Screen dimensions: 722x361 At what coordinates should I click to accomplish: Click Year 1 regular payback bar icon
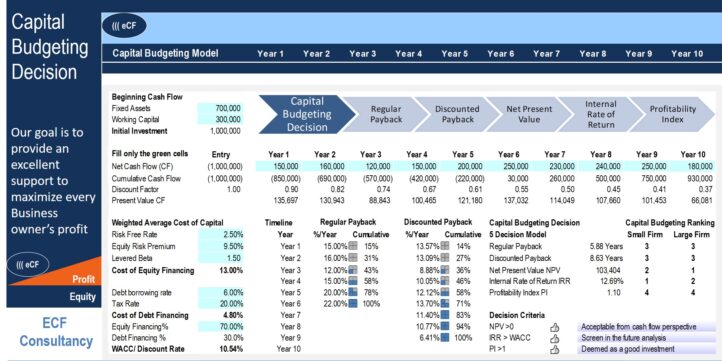click(x=353, y=246)
